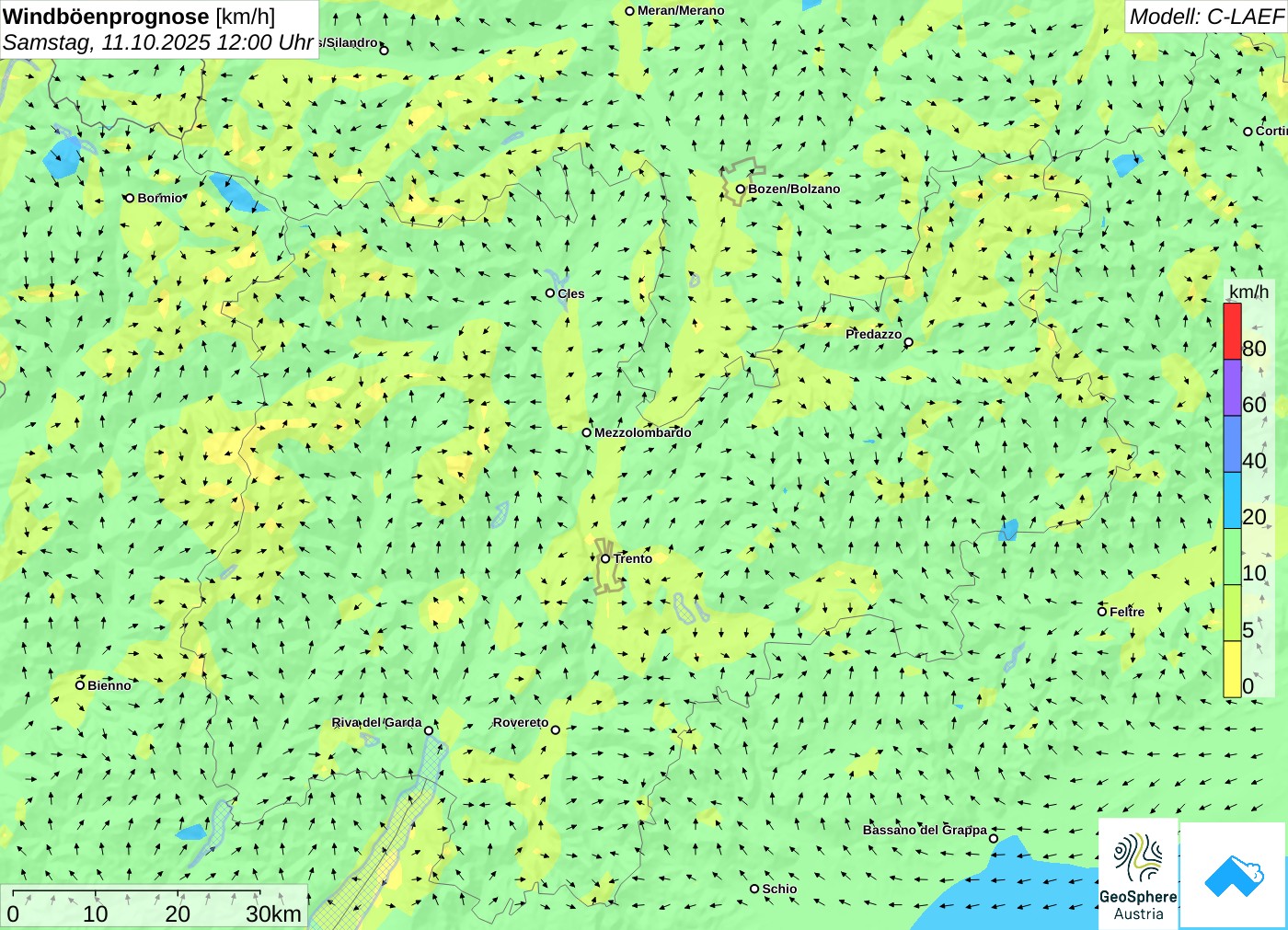Click the Silandro marker circle
The height and width of the screenshot is (930, 1288).
tap(385, 50)
